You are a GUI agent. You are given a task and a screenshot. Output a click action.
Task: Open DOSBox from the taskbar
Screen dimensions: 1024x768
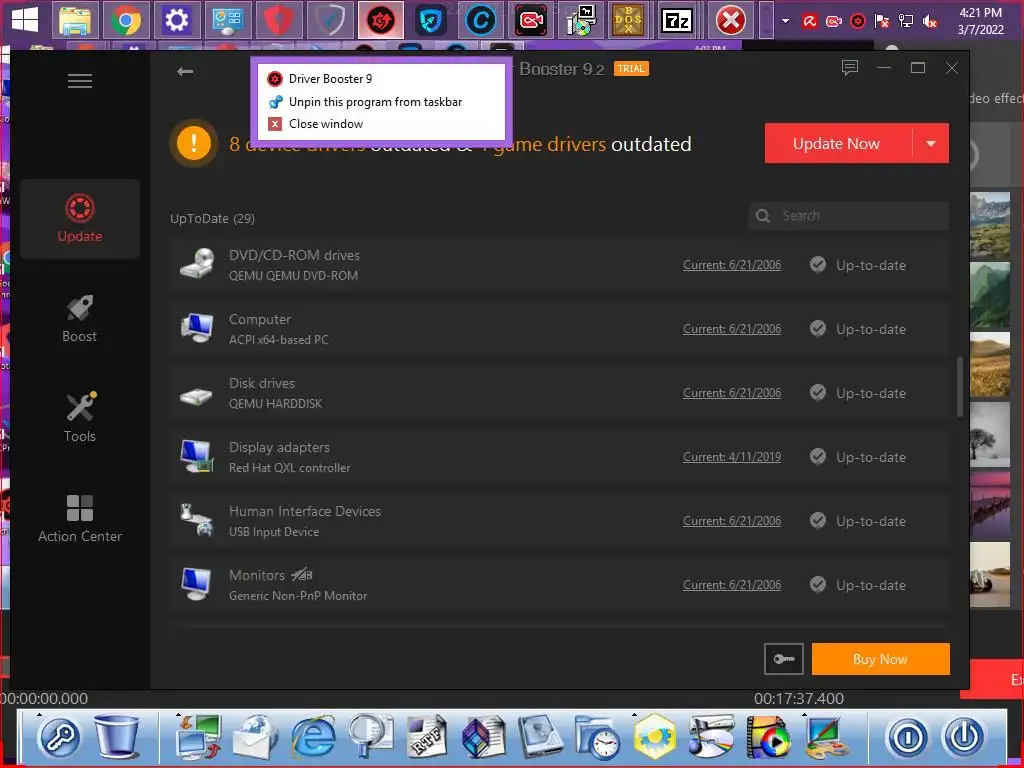(x=628, y=21)
